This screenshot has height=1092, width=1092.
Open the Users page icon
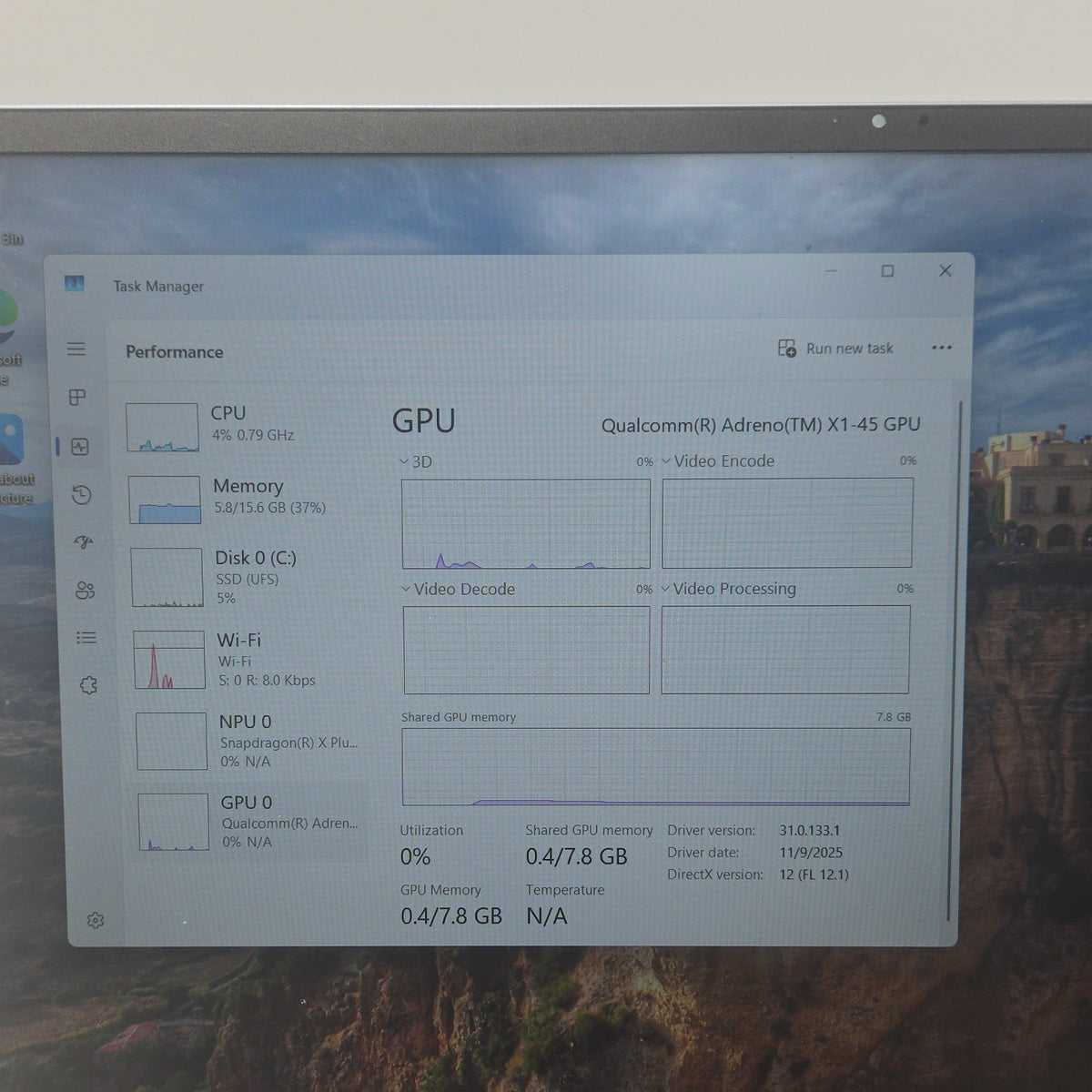(86, 591)
